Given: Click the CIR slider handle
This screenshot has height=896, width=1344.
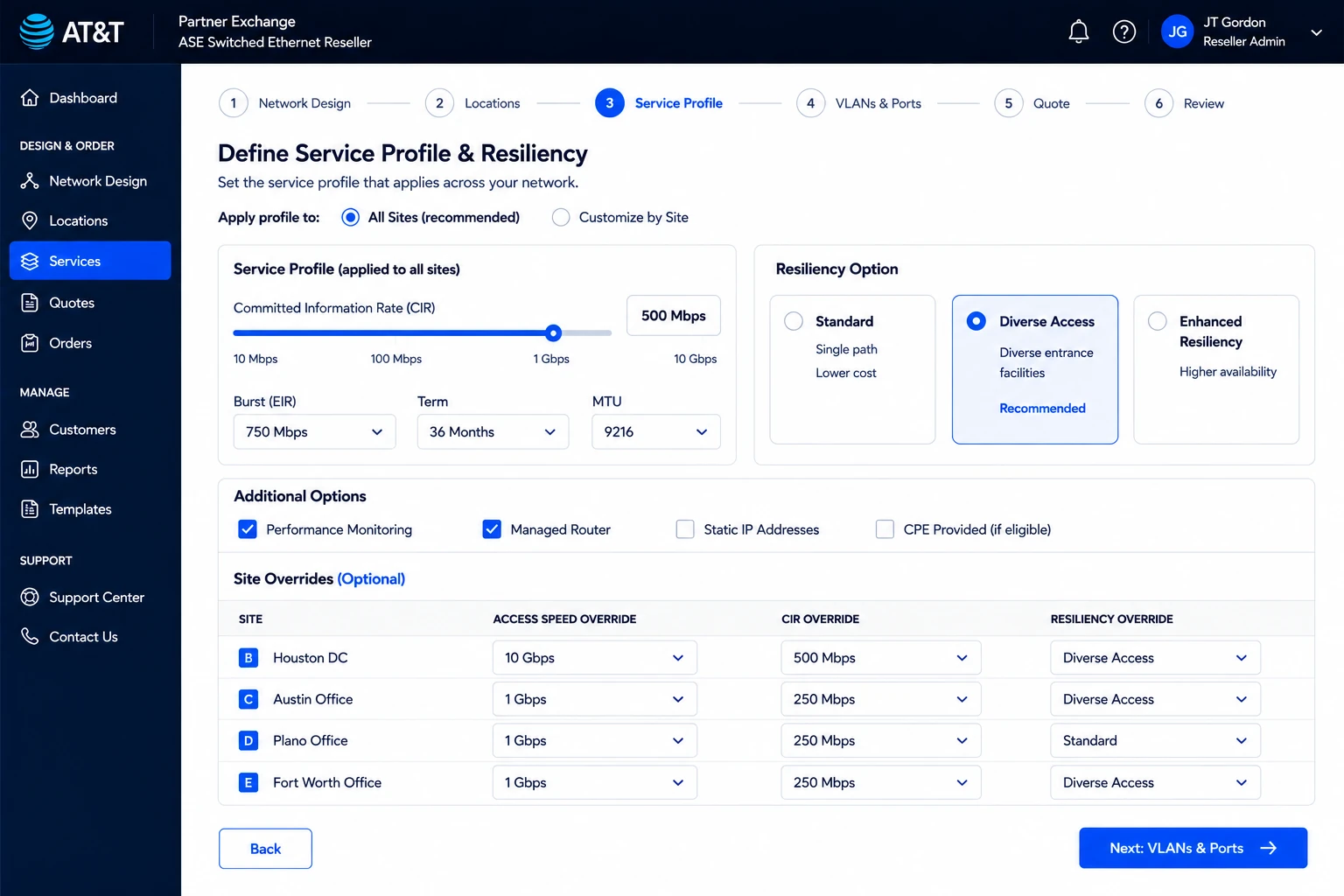Looking at the screenshot, I should [x=553, y=332].
